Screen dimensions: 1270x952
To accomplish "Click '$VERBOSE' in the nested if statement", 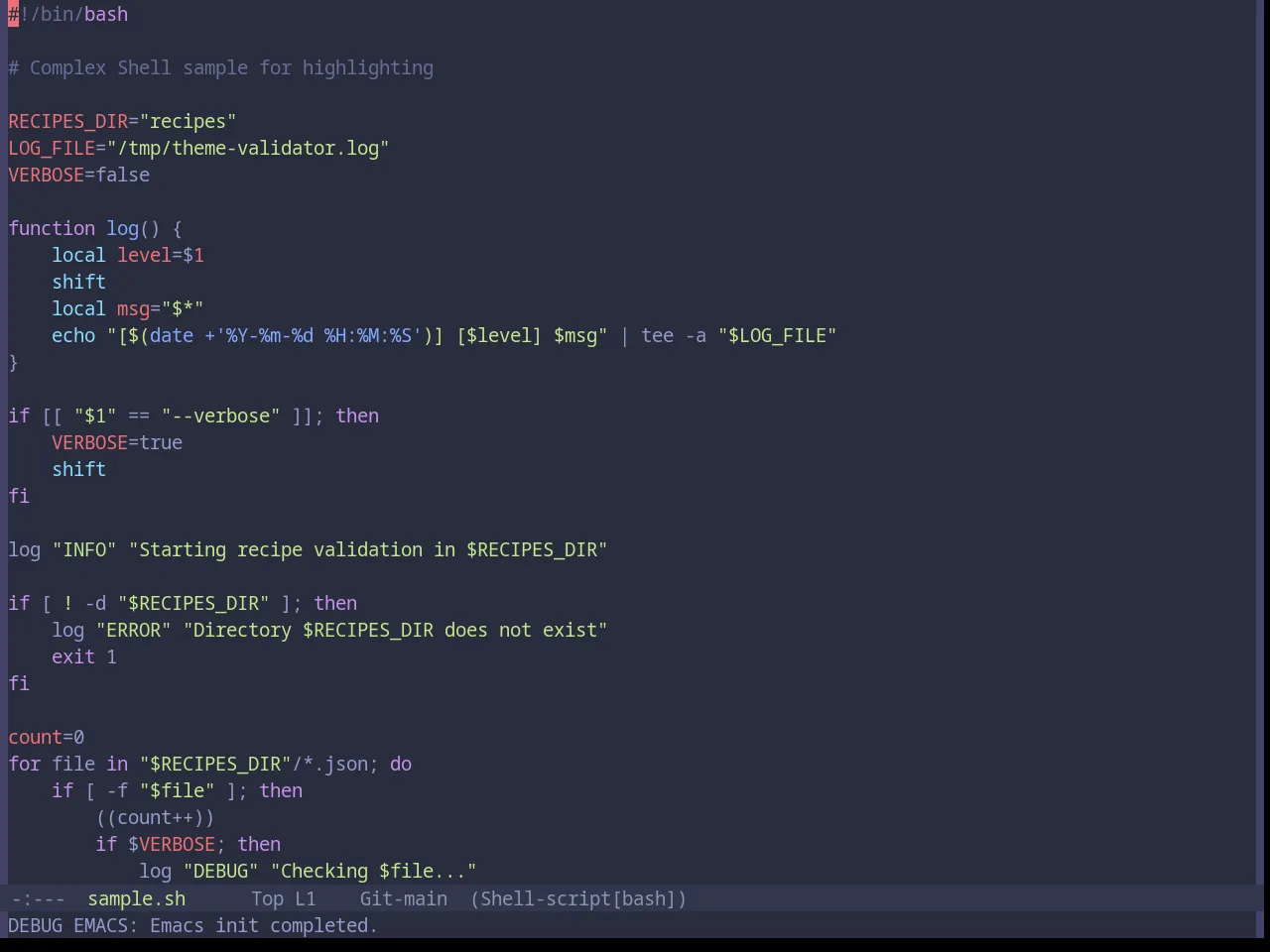I will [172, 844].
